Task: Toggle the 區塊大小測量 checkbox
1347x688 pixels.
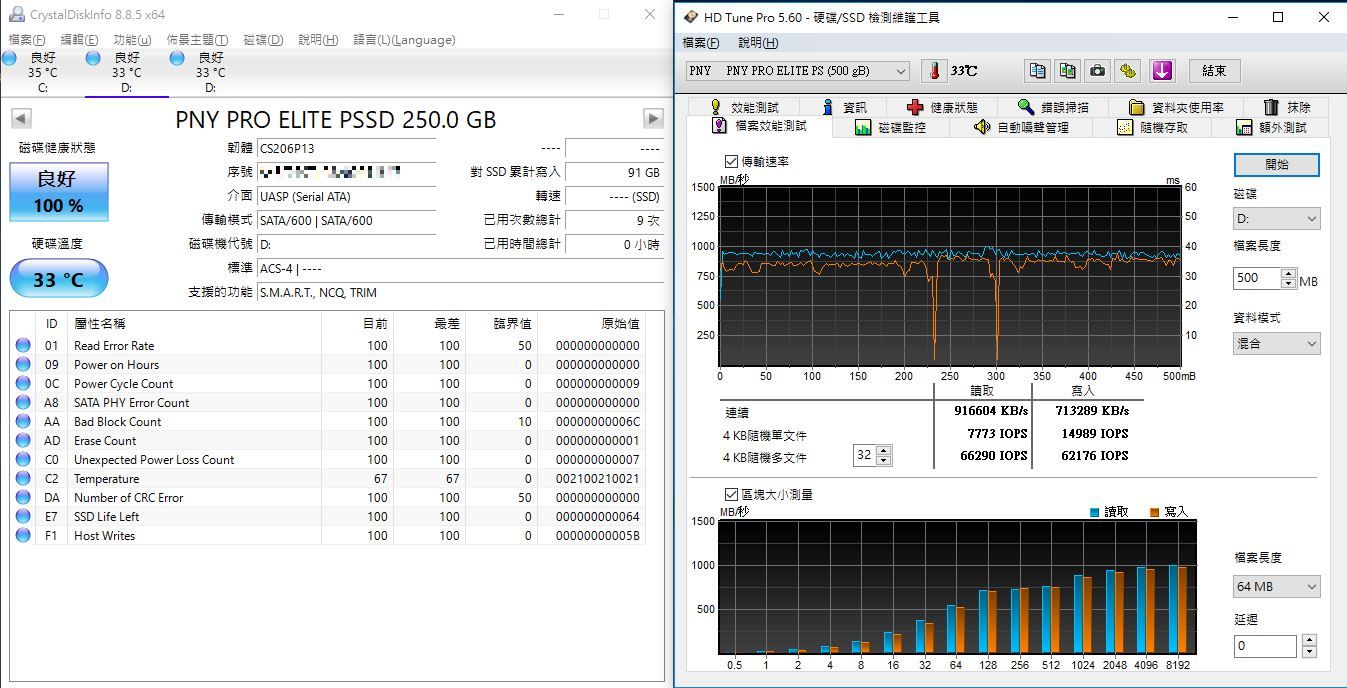Action: point(731,494)
